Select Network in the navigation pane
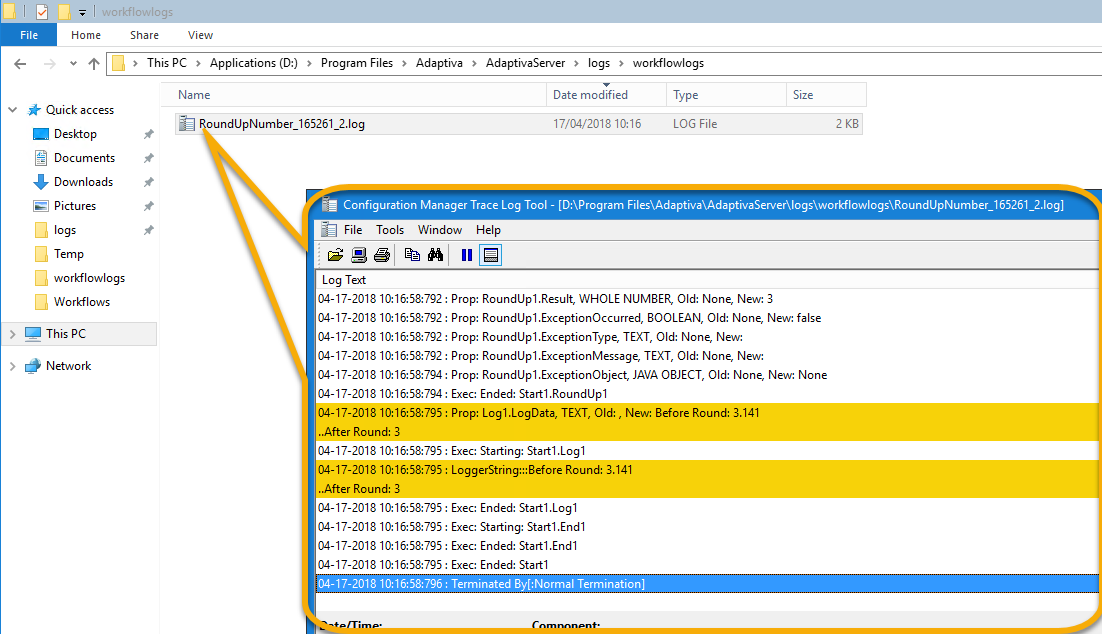This screenshot has height=634, width=1102. [68, 365]
